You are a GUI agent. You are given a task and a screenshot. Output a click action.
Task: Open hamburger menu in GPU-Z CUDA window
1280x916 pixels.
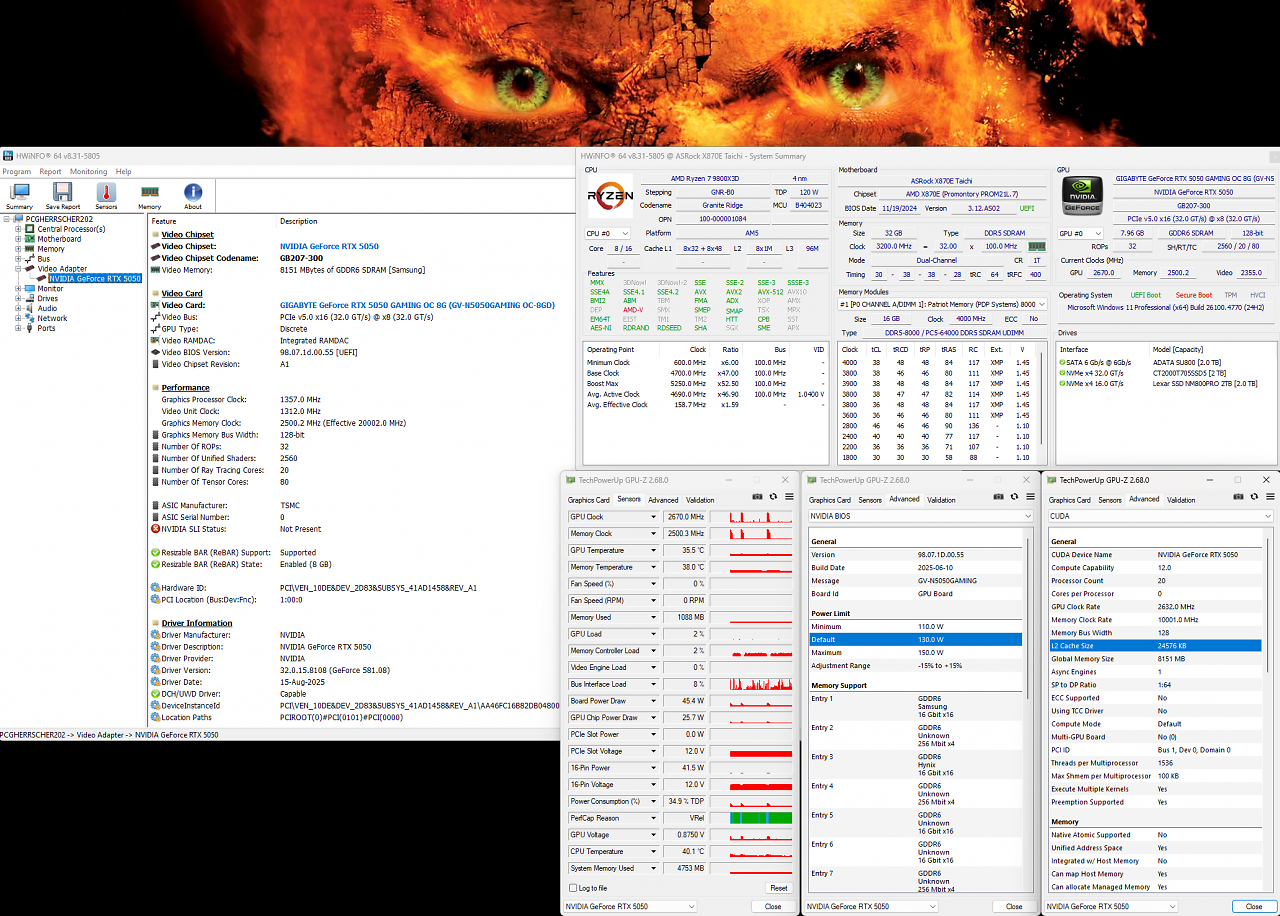click(1270, 496)
